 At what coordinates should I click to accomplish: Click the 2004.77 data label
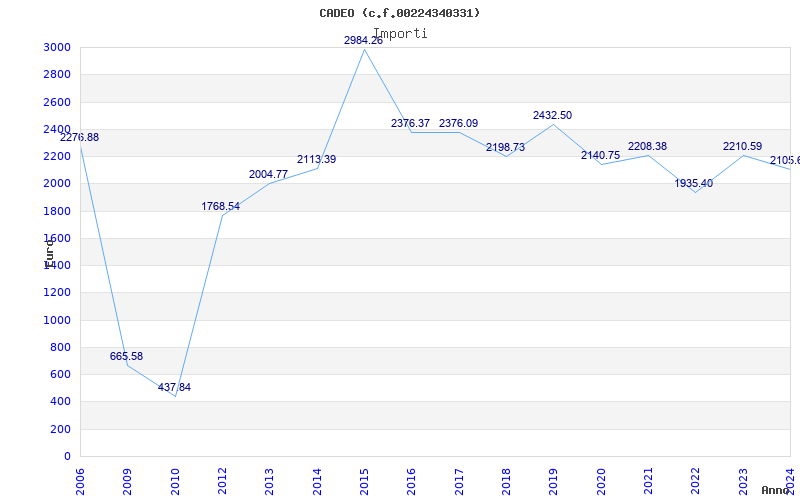(268, 174)
